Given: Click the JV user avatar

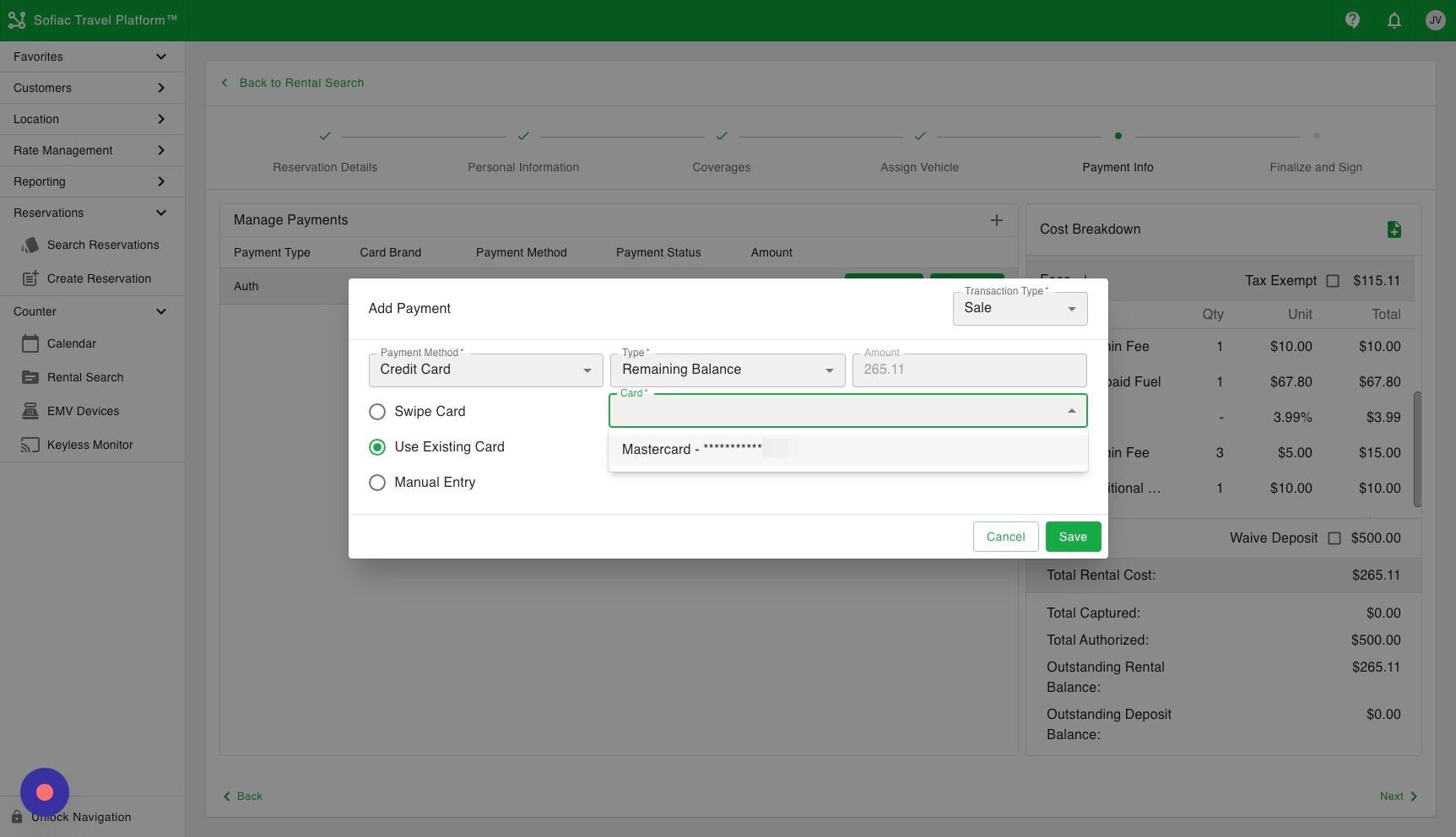Looking at the screenshot, I should (x=1435, y=19).
